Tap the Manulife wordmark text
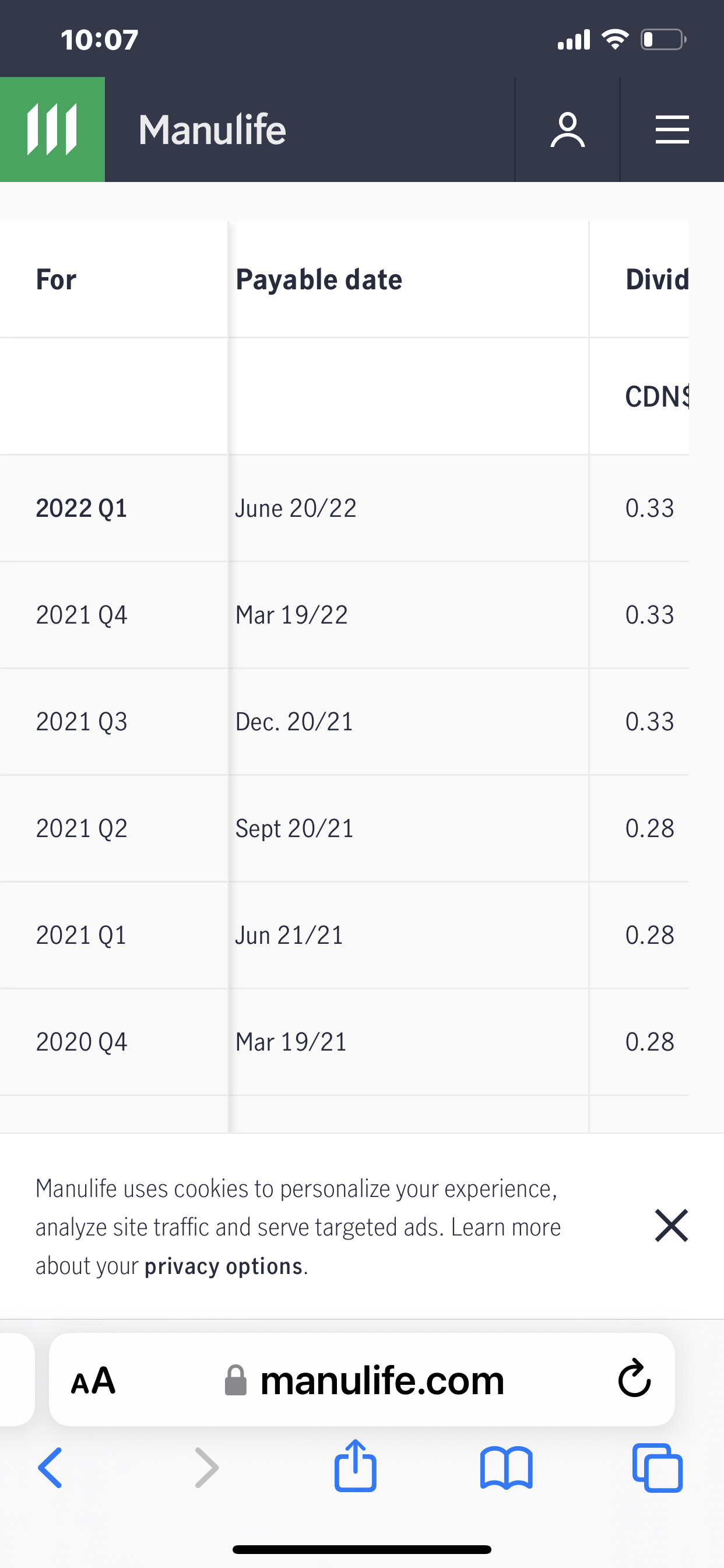The height and width of the screenshot is (1568, 724). point(212,129)
